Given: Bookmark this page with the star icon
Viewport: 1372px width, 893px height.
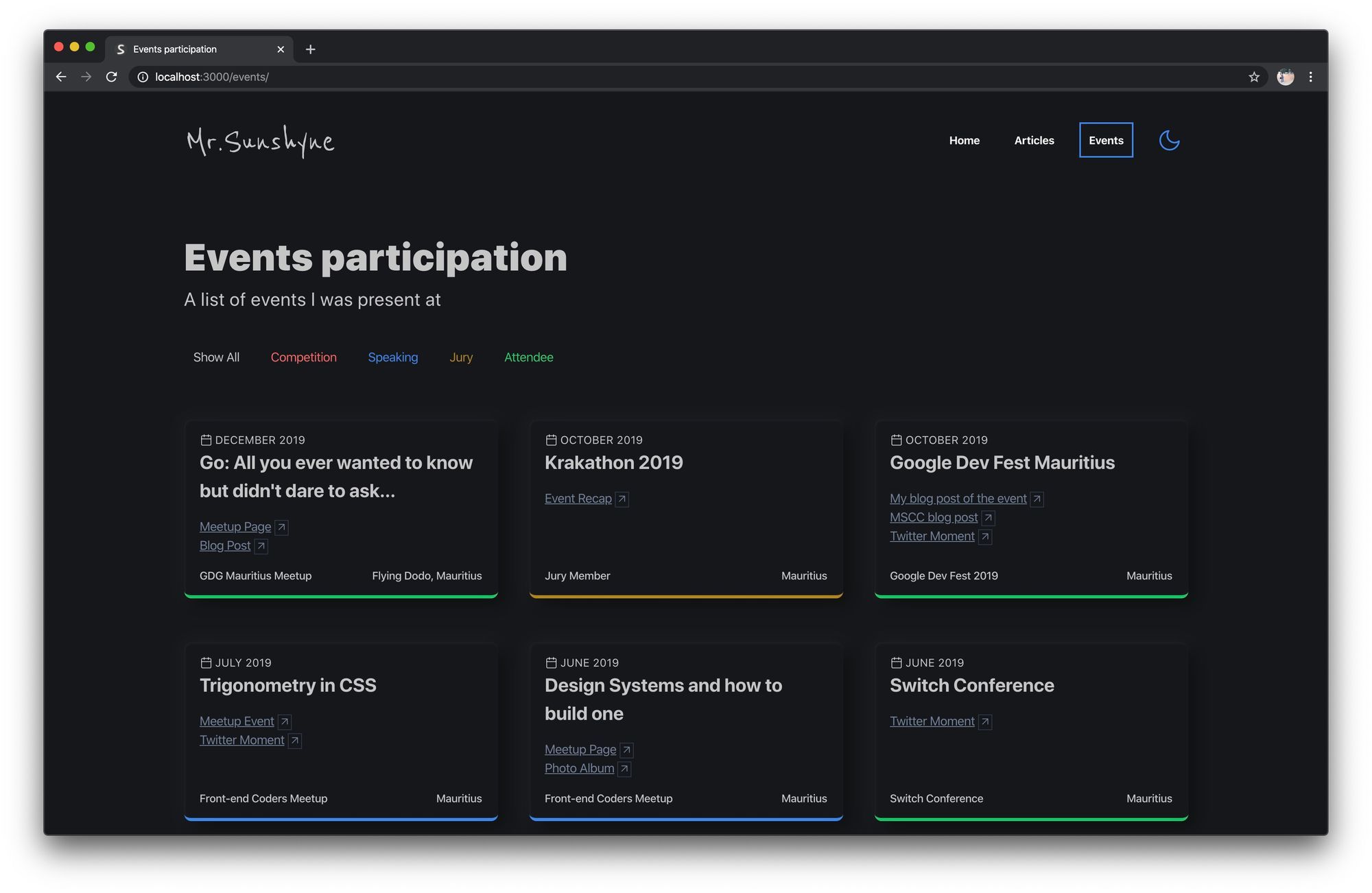Looking at the screenshot, I should click(x=1254, y=77).
